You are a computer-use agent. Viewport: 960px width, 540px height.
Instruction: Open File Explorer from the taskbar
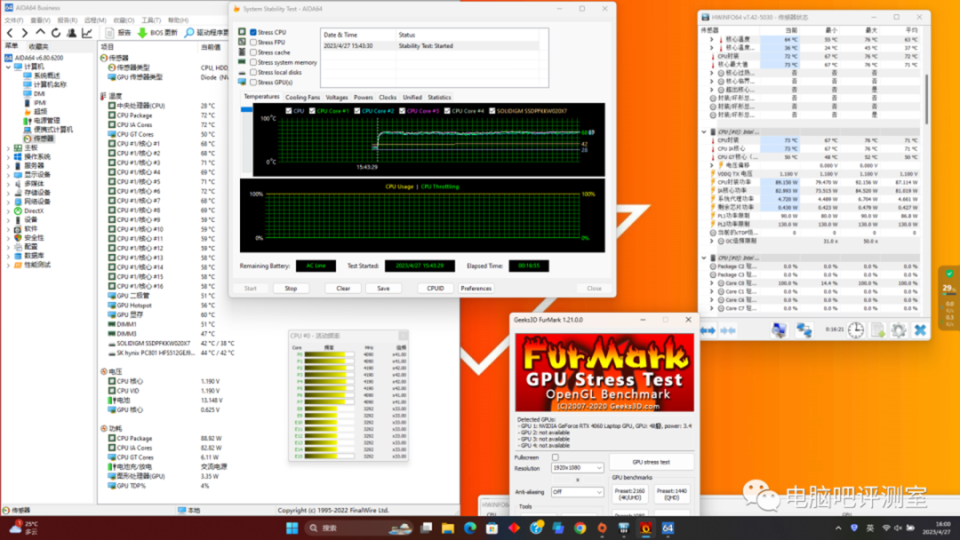click(x=448, y=528)
